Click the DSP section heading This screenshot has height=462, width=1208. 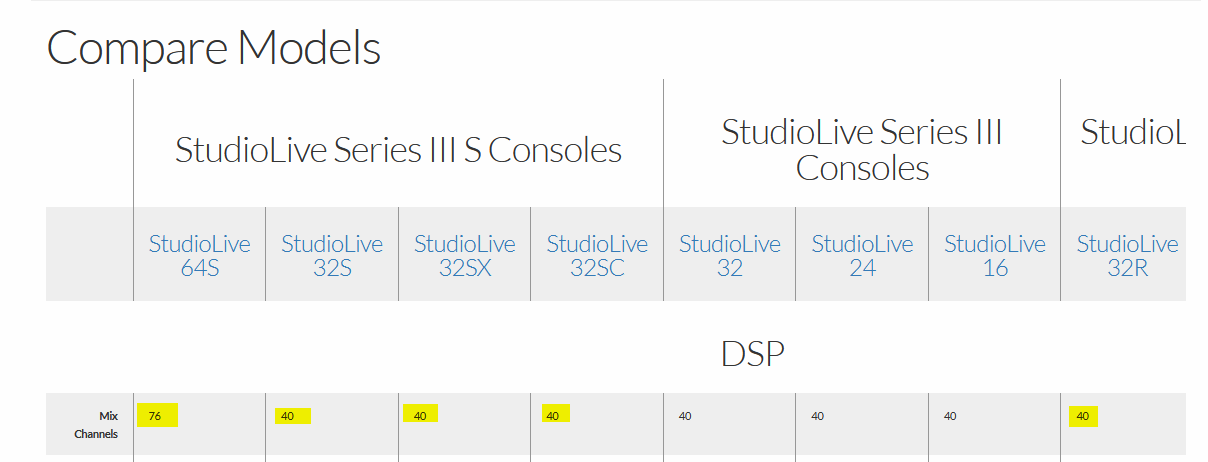coord(752,353)
